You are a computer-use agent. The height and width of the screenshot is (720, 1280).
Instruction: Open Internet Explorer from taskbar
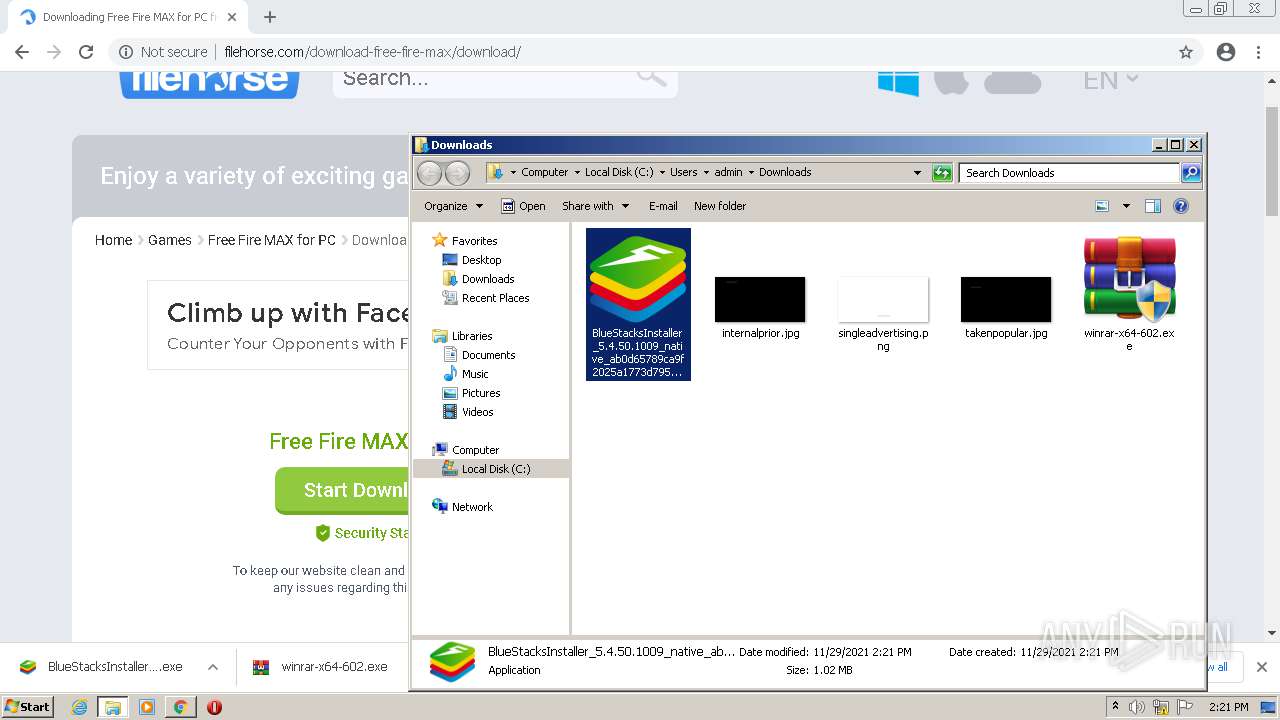[x=79, y=707]
